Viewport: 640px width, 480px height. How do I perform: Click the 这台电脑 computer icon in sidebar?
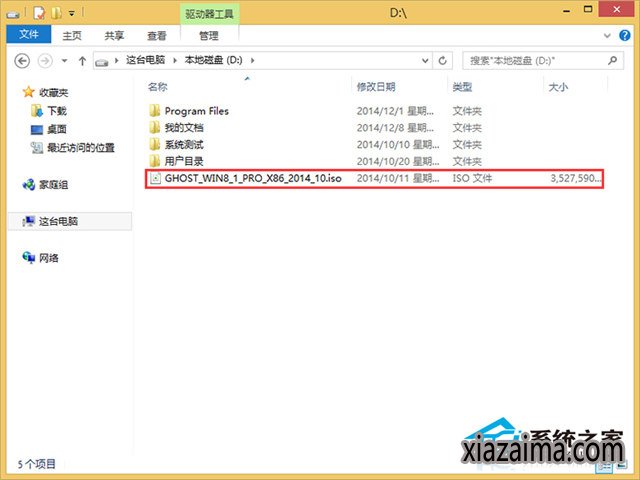[x=29, y=221]
